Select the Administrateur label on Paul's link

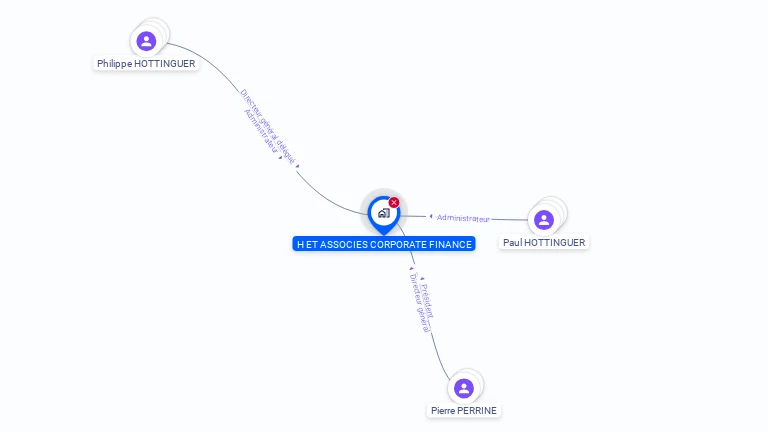click(x=463, y=218)
